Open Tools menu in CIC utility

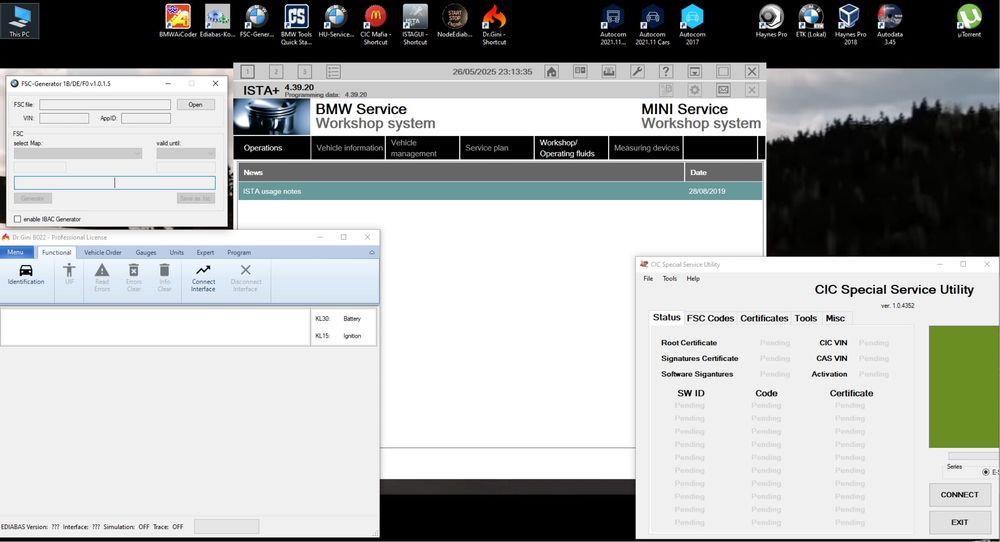pyautogui.click(x=670, y=279)
